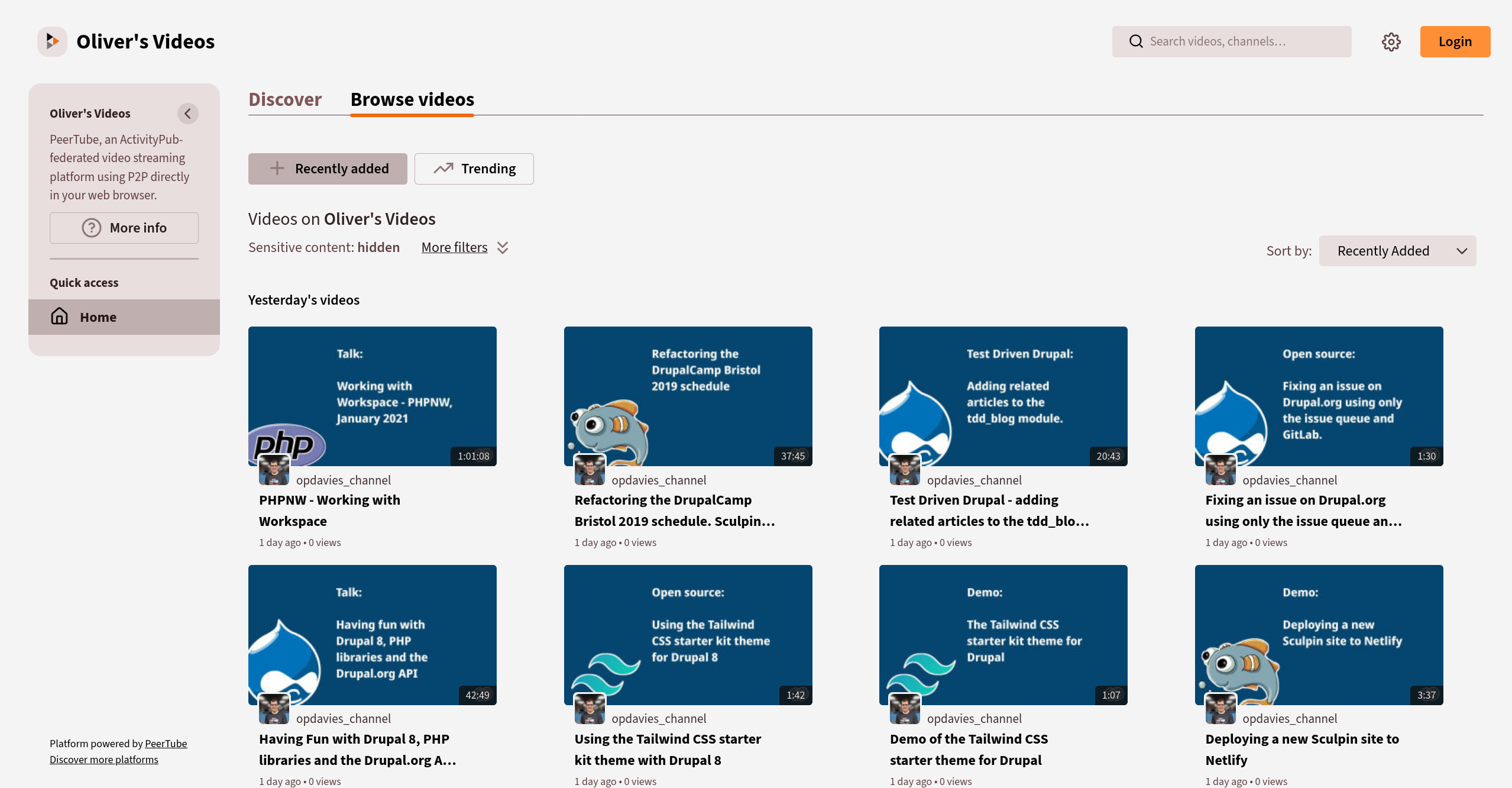The width and height of the screenshot is (1512, 788).
Task: Collapse the sidebar with the chevron icon
Action: coord(187,114)
